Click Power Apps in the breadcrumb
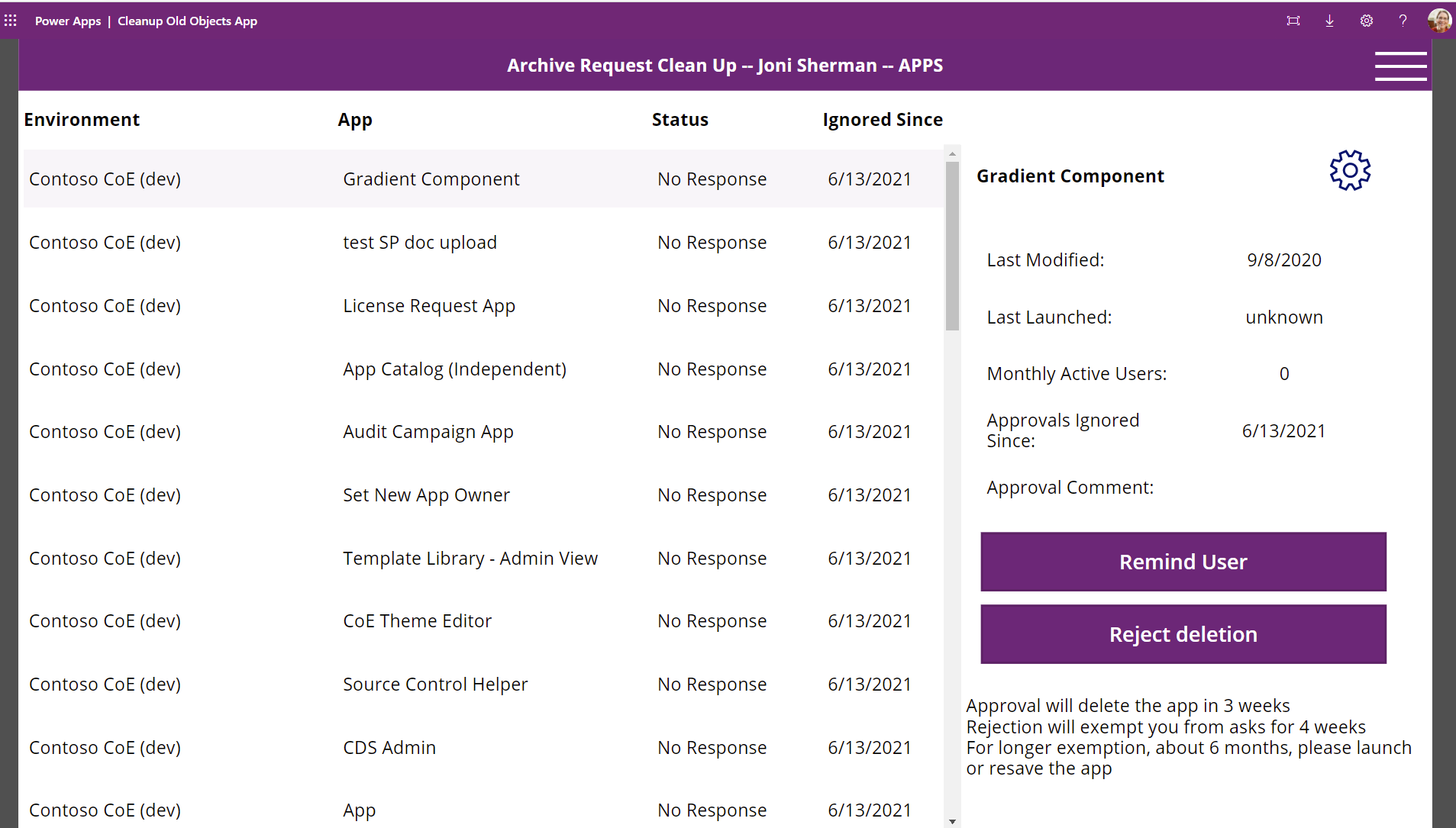 point(68,21)
